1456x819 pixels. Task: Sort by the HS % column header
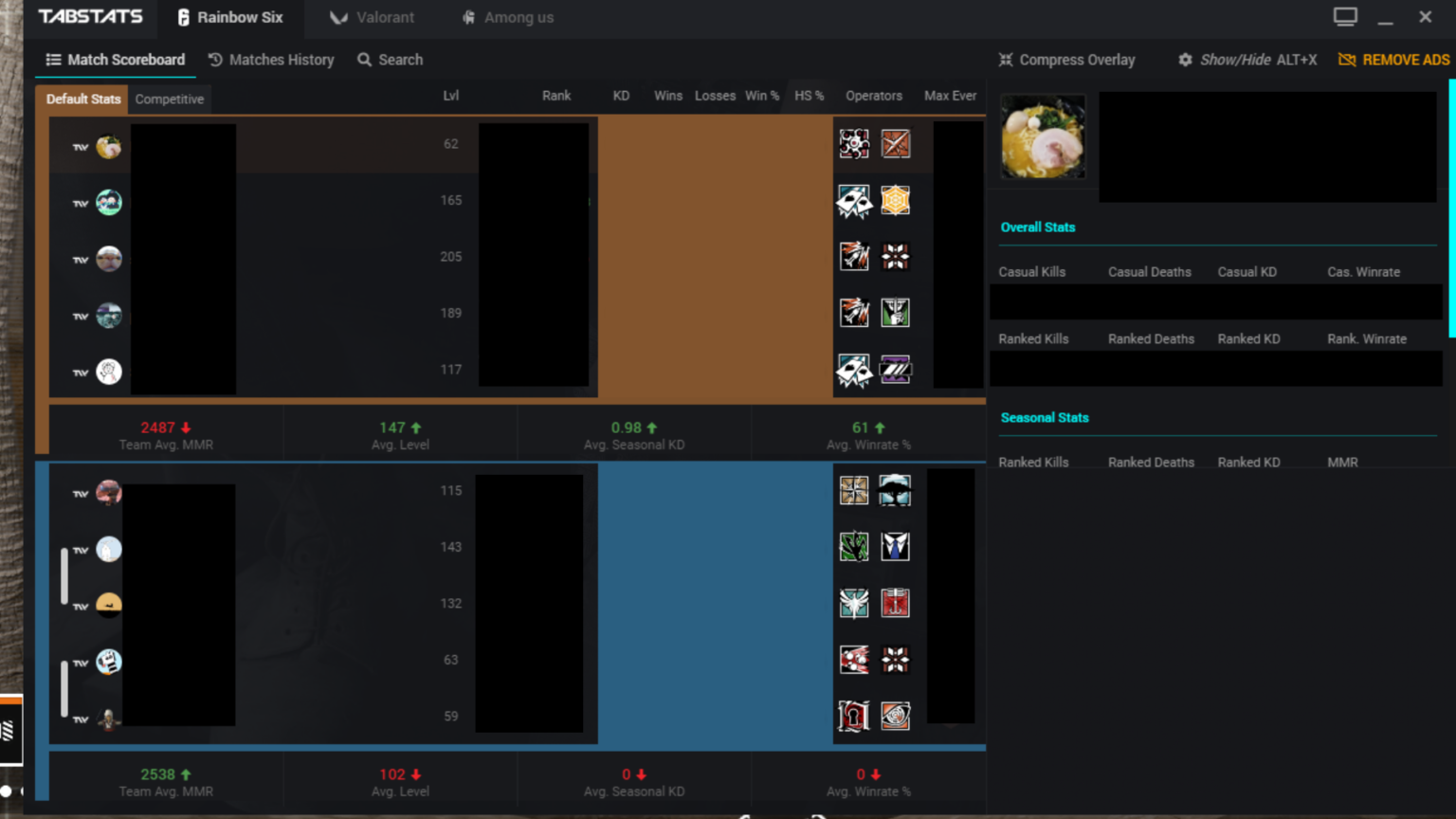coord(809,96)
